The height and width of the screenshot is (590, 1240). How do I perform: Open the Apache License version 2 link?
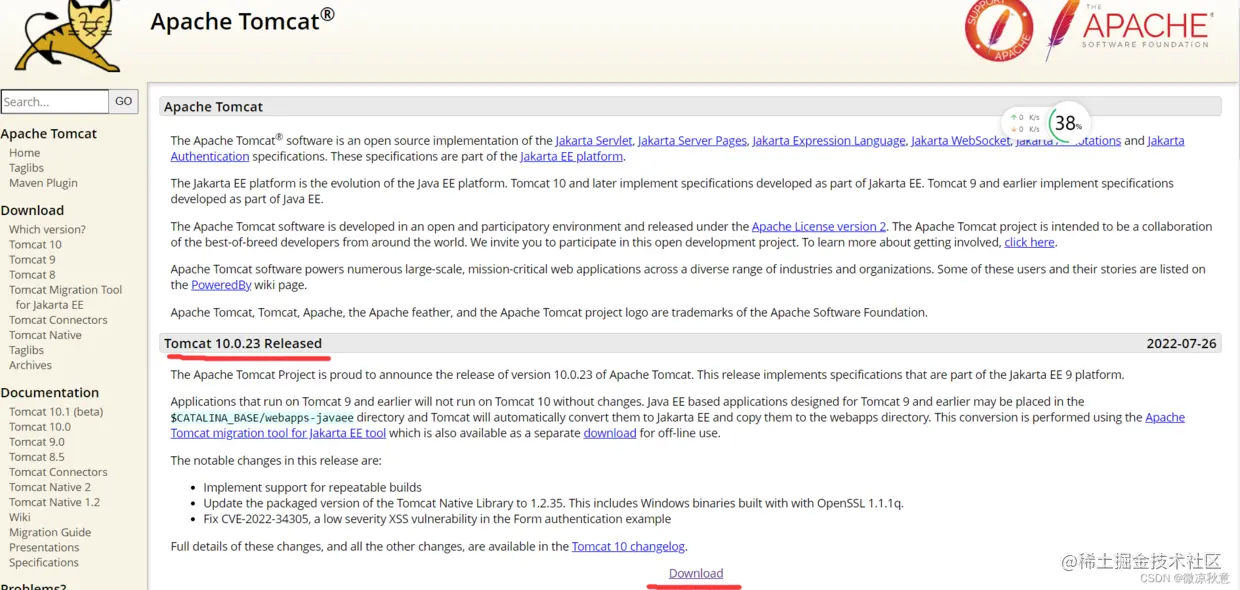819,226
